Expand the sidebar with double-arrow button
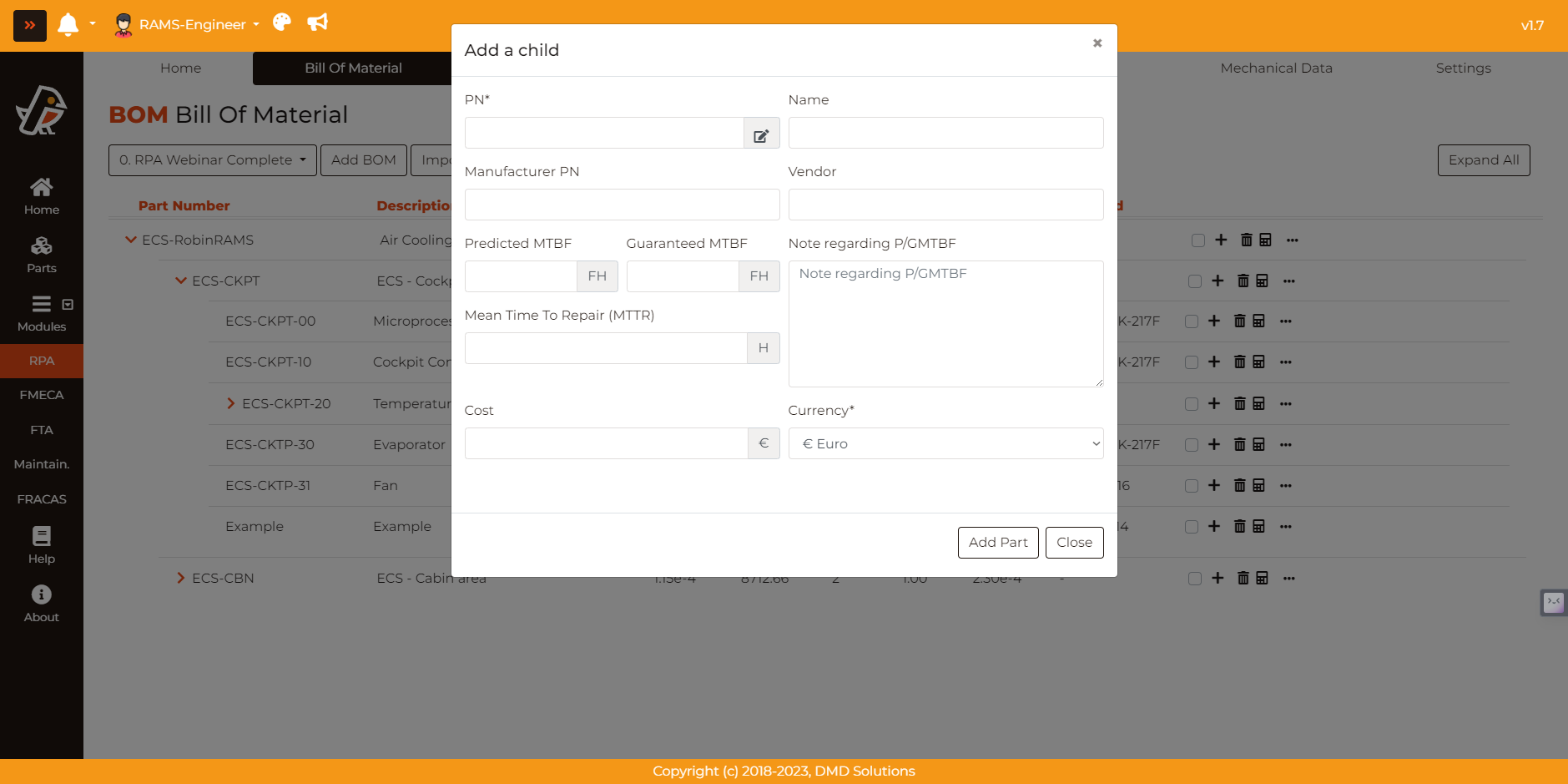 point(30,25)
